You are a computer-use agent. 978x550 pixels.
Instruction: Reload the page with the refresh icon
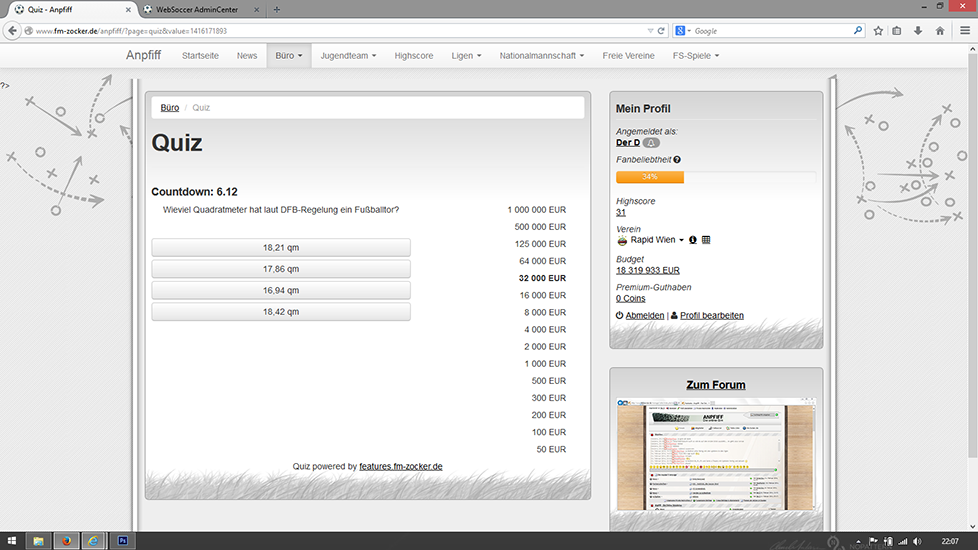click(661, 31)
